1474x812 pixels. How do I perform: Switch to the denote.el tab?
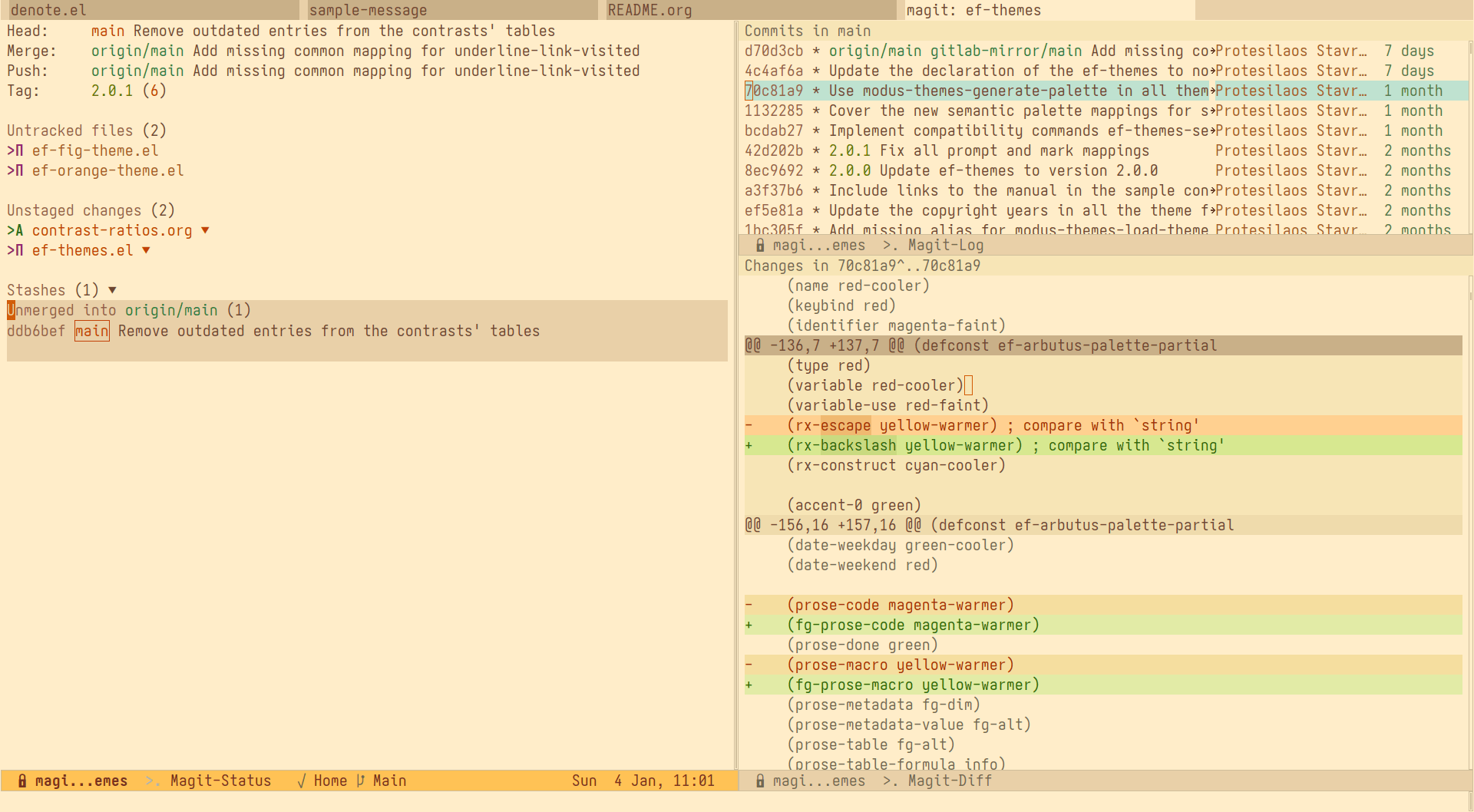coord(150,10)
